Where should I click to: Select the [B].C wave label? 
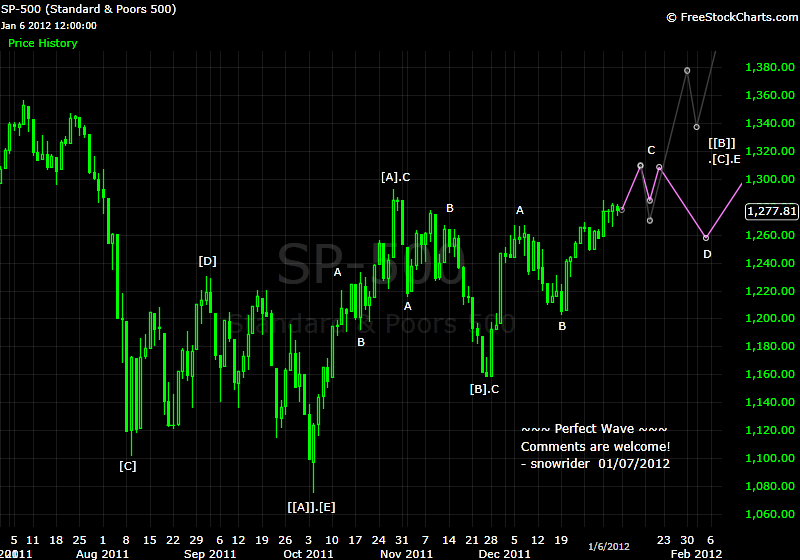tap(484, 390)
